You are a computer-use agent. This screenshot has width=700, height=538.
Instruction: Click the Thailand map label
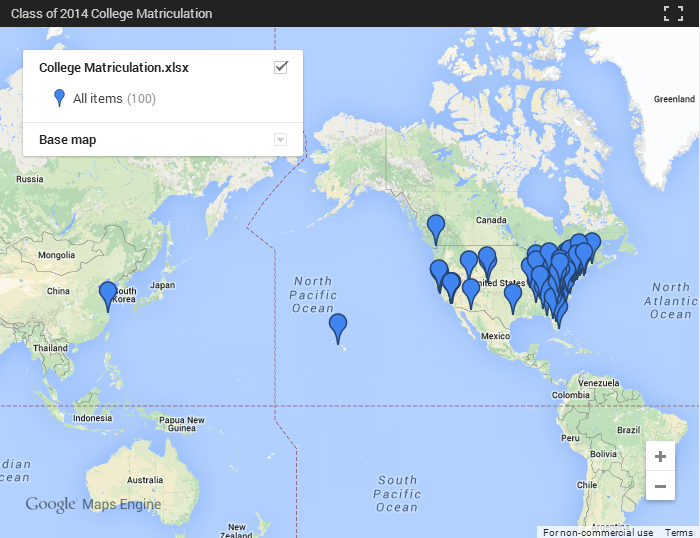click(50, 348)
